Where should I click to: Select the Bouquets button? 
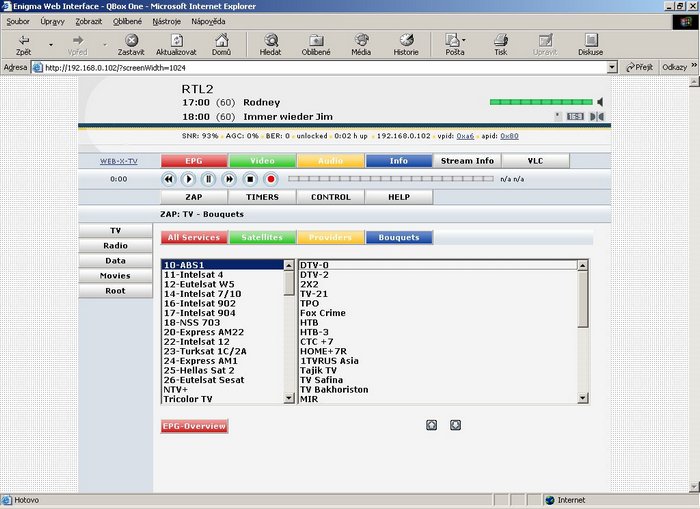point(399,237)
